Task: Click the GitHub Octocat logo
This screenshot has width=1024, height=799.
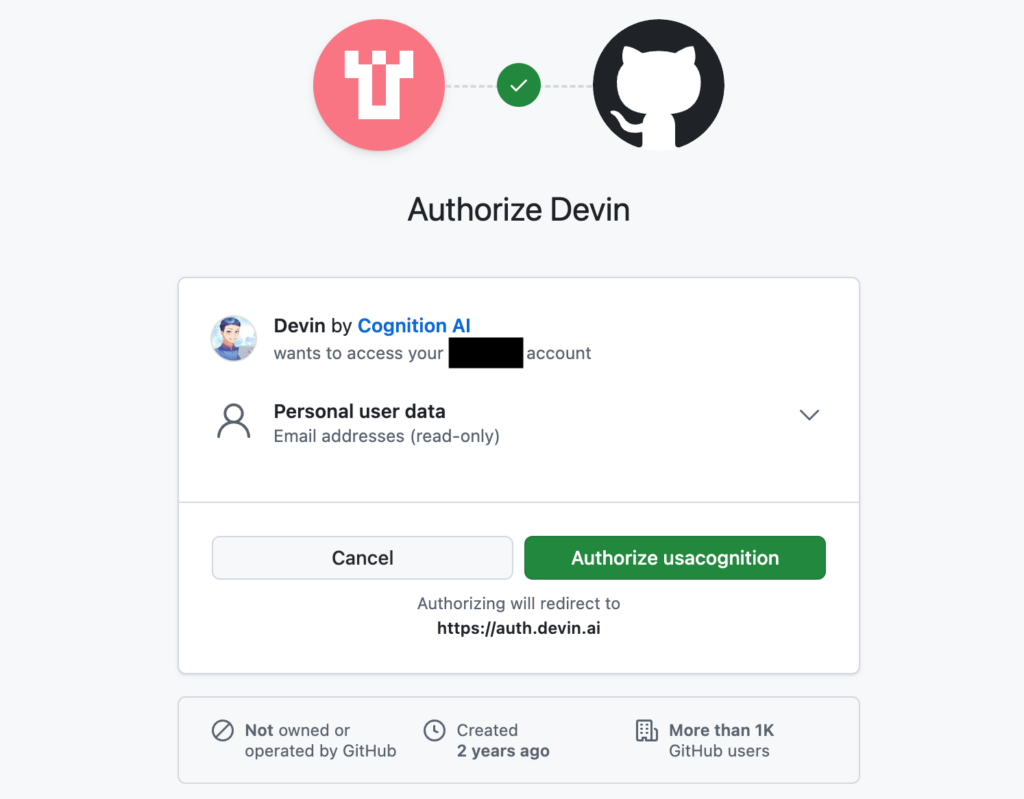Action: point(658,85)
